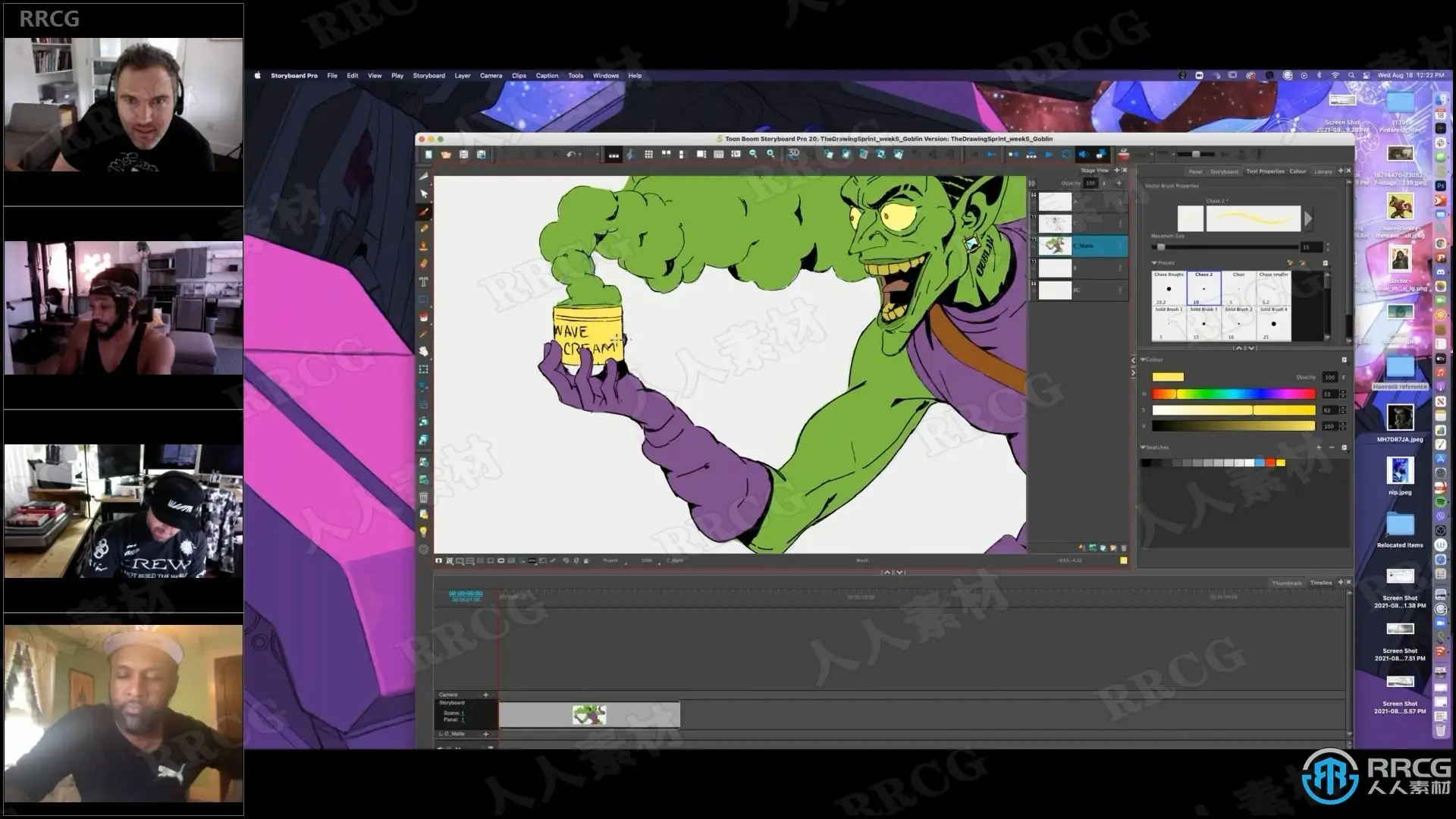Viewport: 1456px width, 819px height.
Task: Collapse the Swatches section
Action: [1144, 447]
